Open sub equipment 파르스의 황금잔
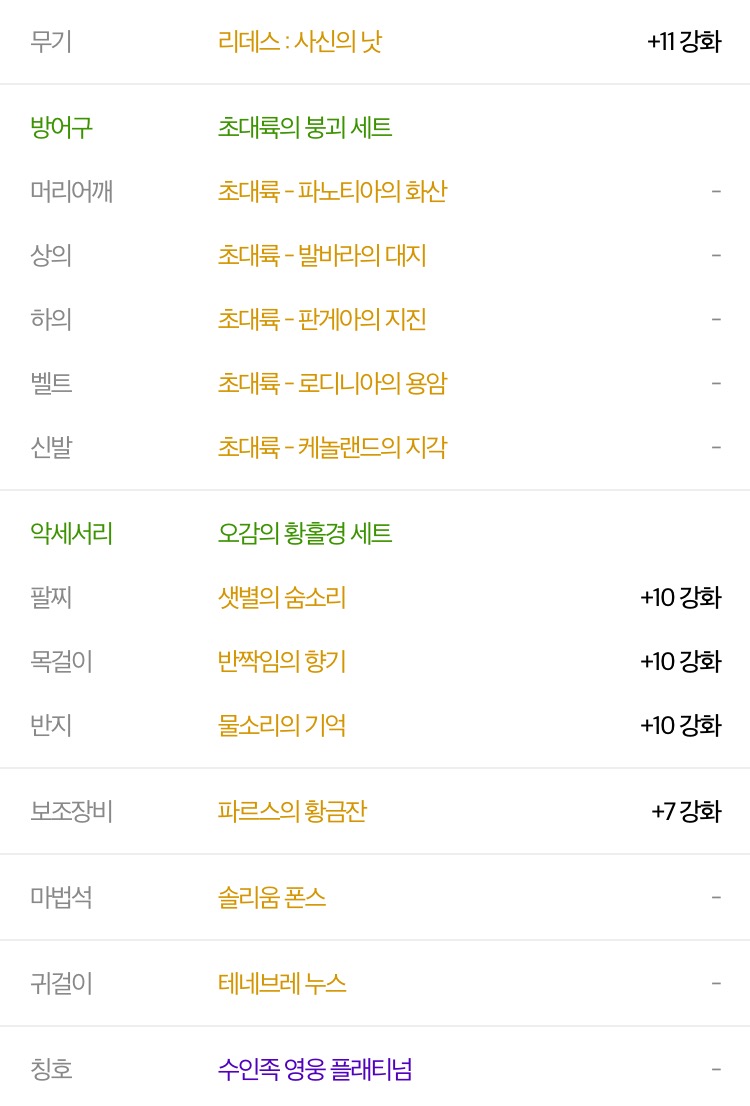This screenshot has height=1106, width=750. (x=292, y=811)
